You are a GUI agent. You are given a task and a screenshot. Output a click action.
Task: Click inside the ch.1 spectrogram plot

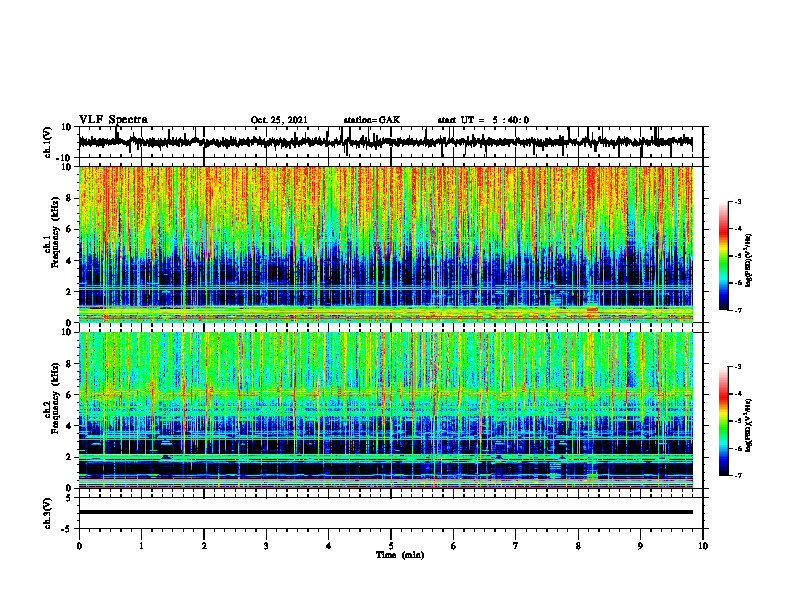pos(385,244)
